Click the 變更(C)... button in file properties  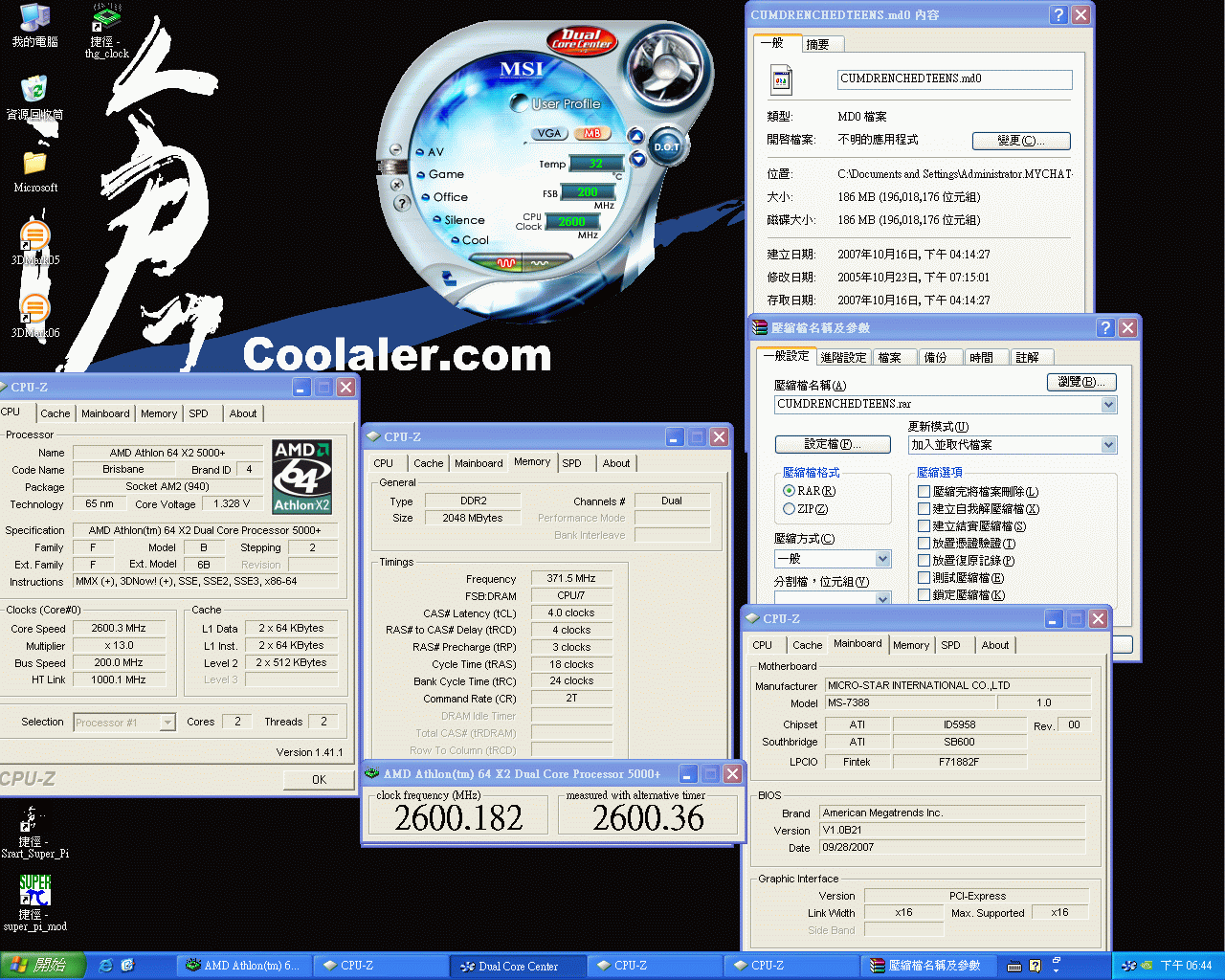pyautogui.click(x=1021, y=141)
